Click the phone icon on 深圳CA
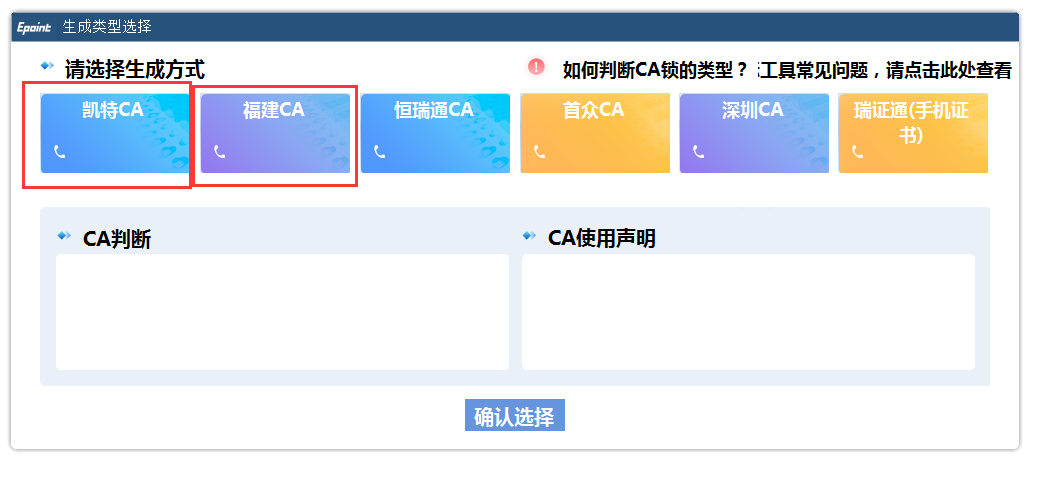 click(698, 152)
